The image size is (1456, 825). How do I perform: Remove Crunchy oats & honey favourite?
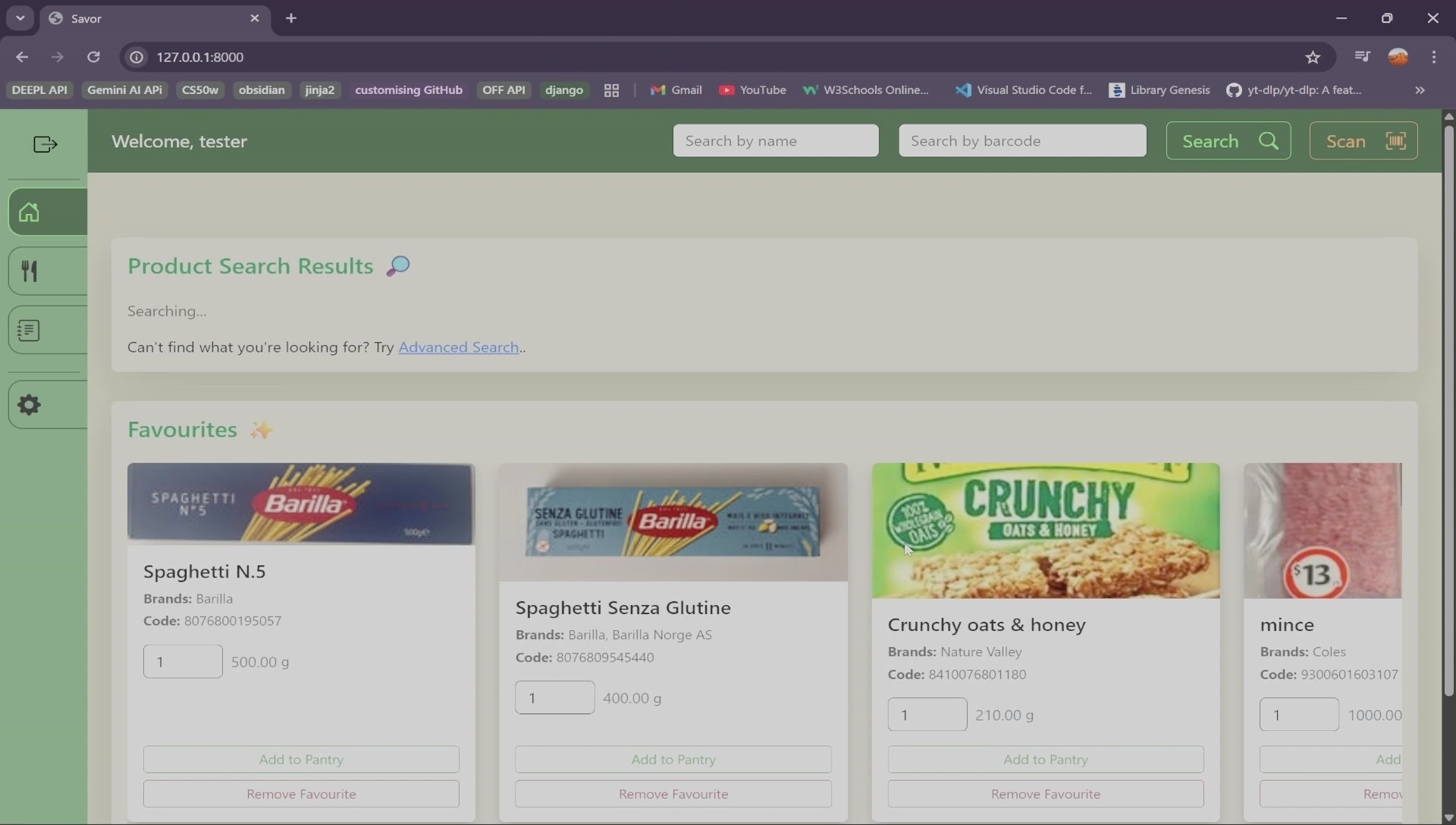click(1045, 794)
